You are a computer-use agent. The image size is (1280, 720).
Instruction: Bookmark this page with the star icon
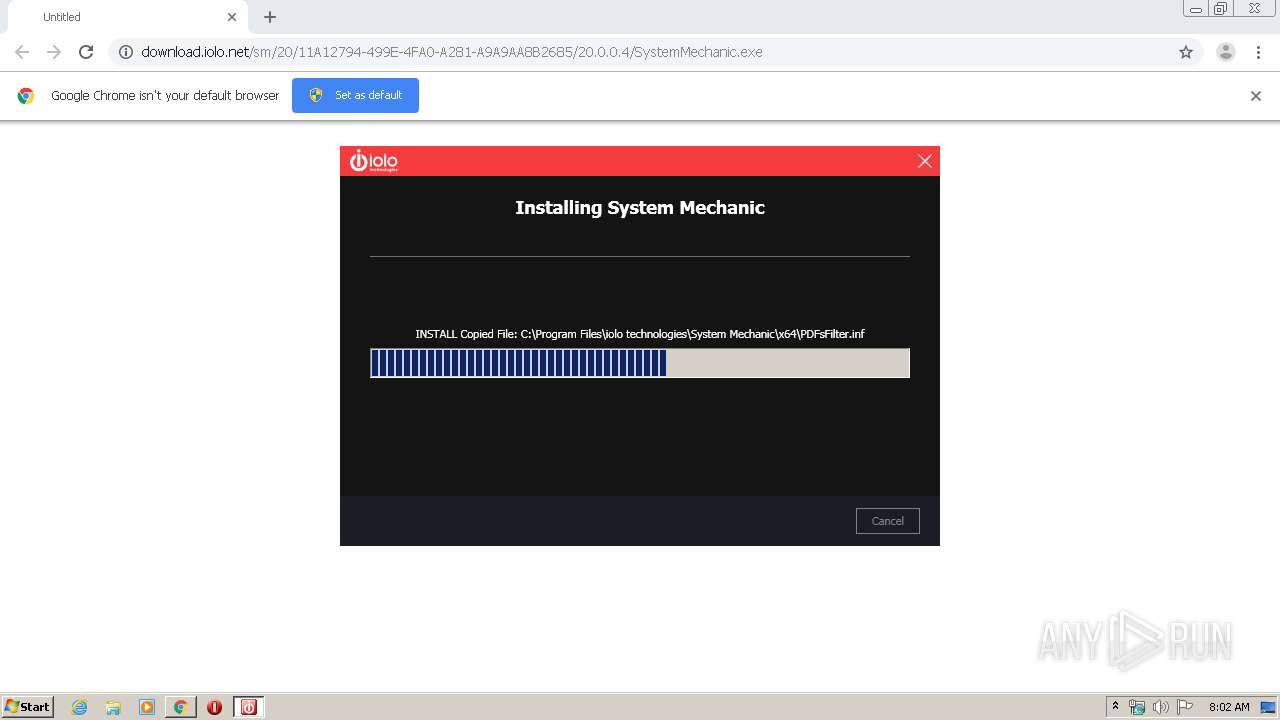(1186, 52)
